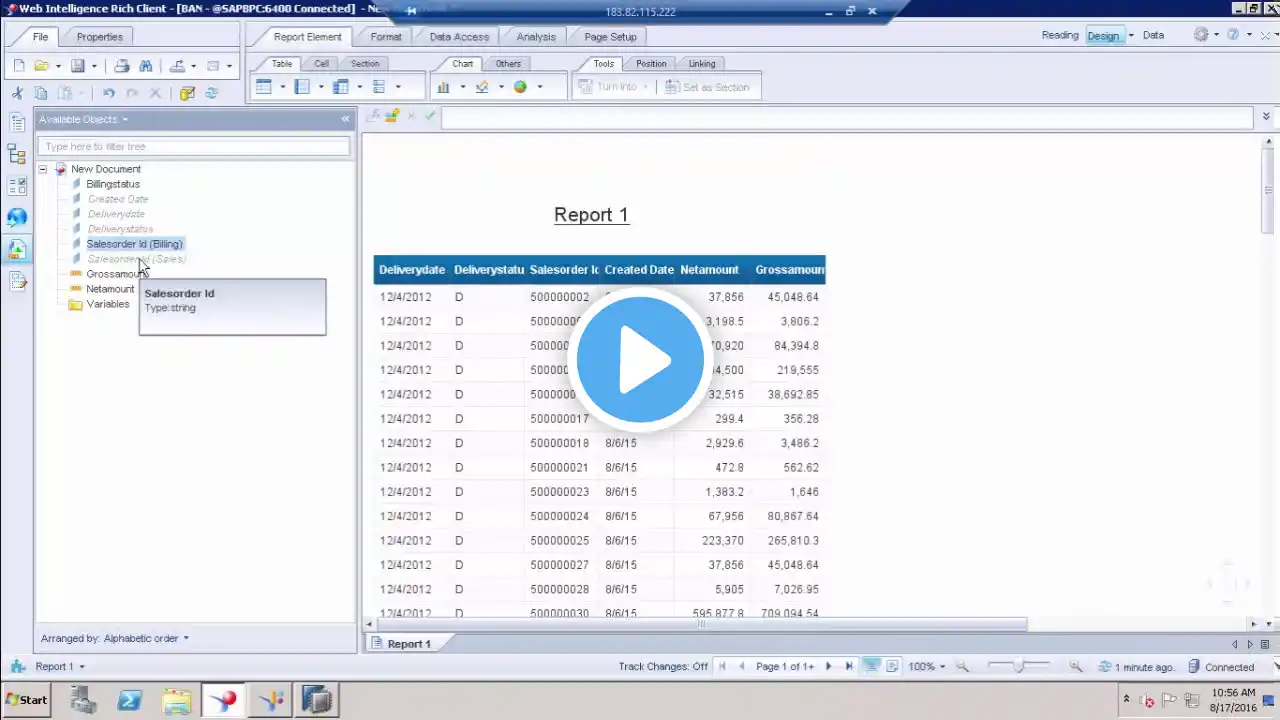Open the 100% zoom level dropdown
The width and height of the screenshot is (1280, 720).
(x=927, y=667)
